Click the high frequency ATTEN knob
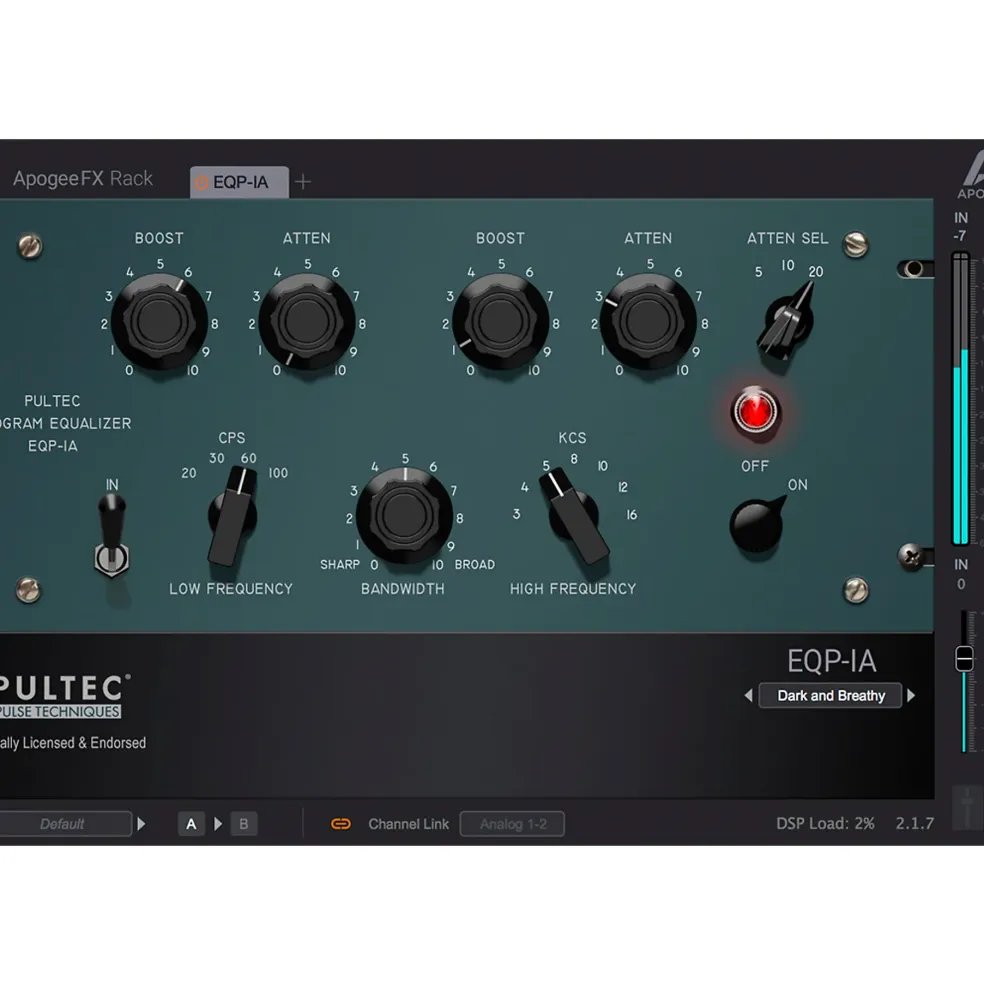Screen dimensions: 984x985 (648, 321)
